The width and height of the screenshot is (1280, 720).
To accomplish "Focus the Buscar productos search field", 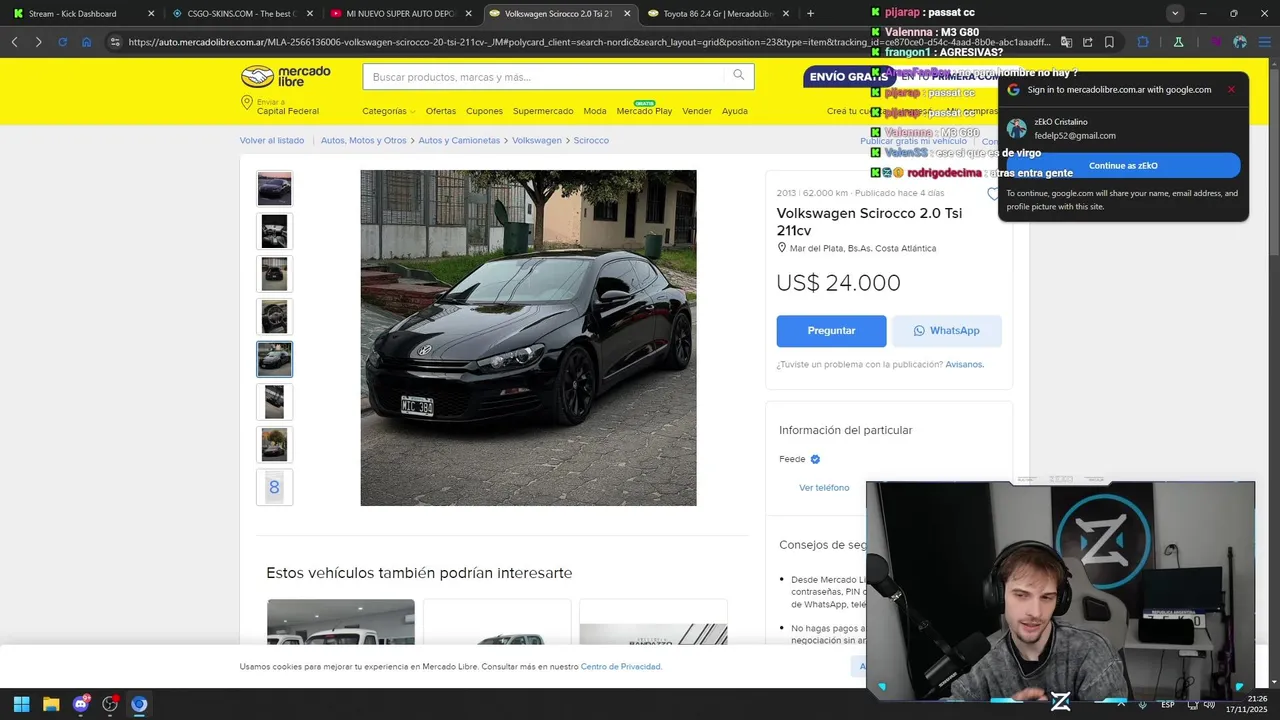I will click(545, 77).
